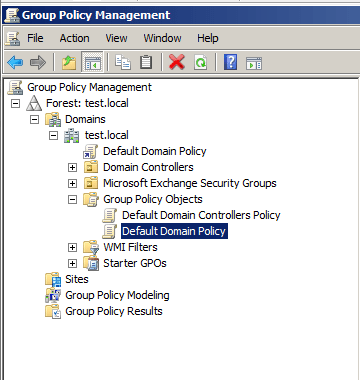This screenshot has height=380, width=360.
Task: Select the Sites tree item
Action: [77, 279]
